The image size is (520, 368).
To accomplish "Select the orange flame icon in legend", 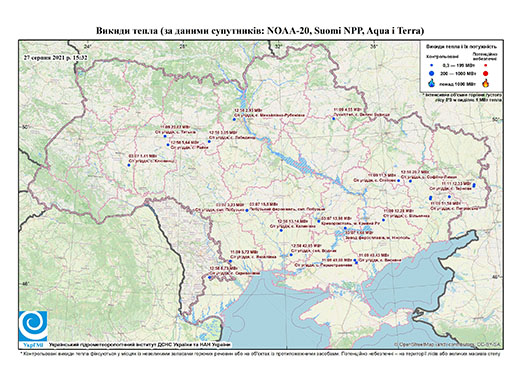I will [486, 83].
